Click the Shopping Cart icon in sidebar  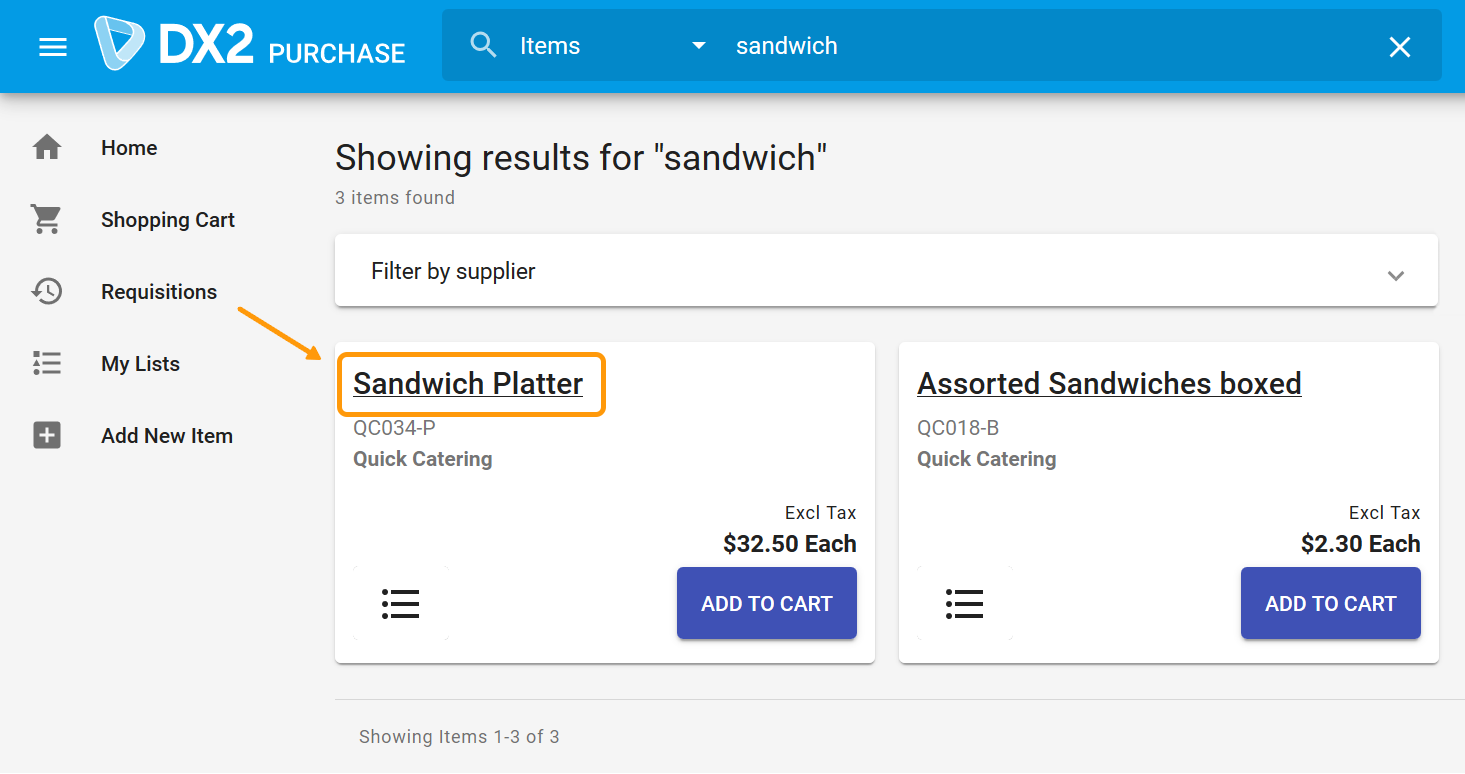(47, 220)
